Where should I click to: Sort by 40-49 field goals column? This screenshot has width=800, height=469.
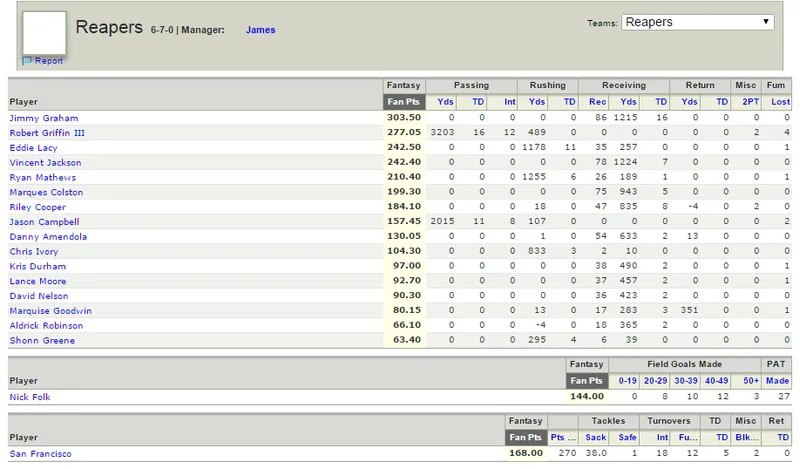coord(717,381)
